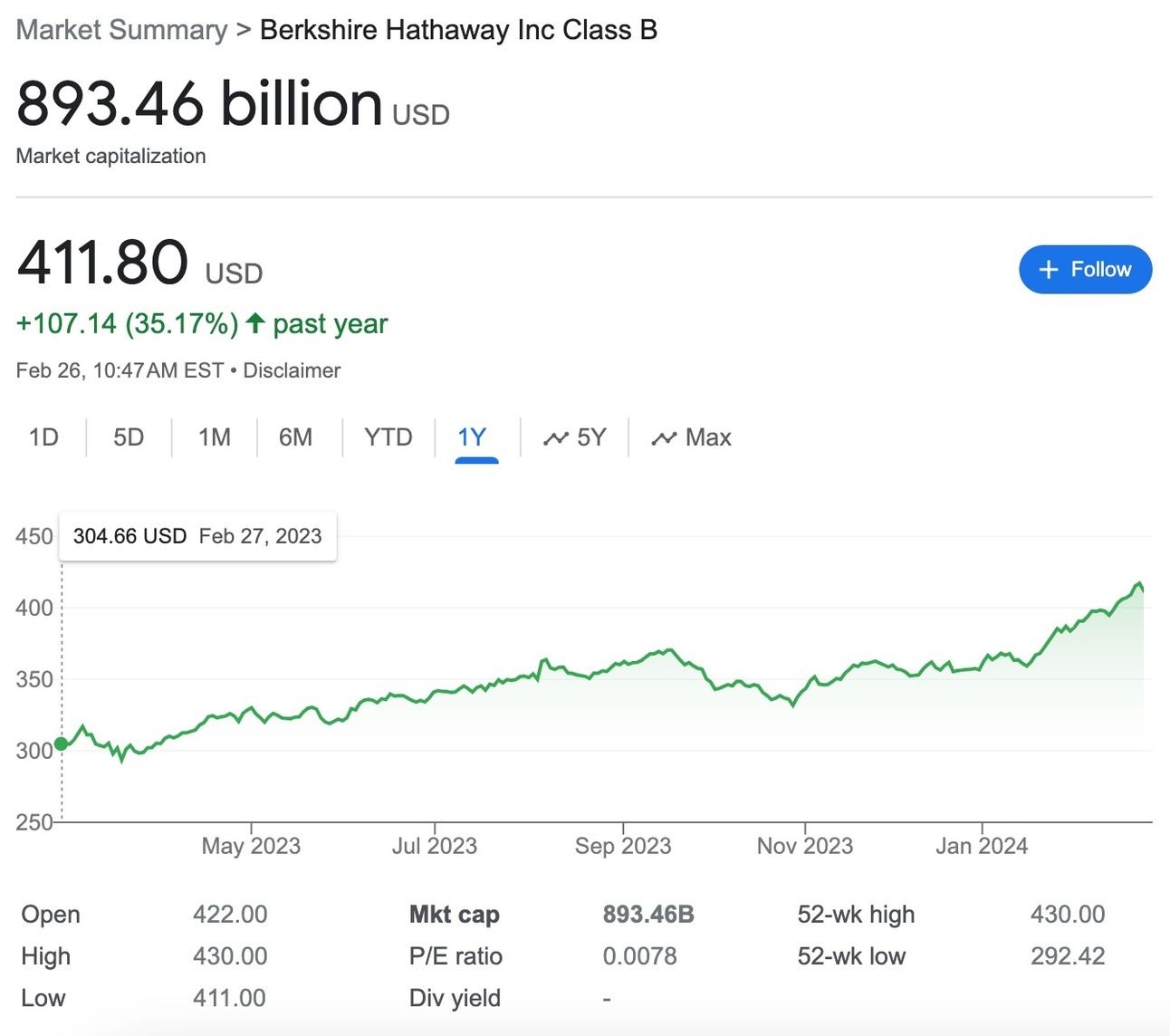Show the 1M chart range
1170x1036 pixels.
(215, 437)
